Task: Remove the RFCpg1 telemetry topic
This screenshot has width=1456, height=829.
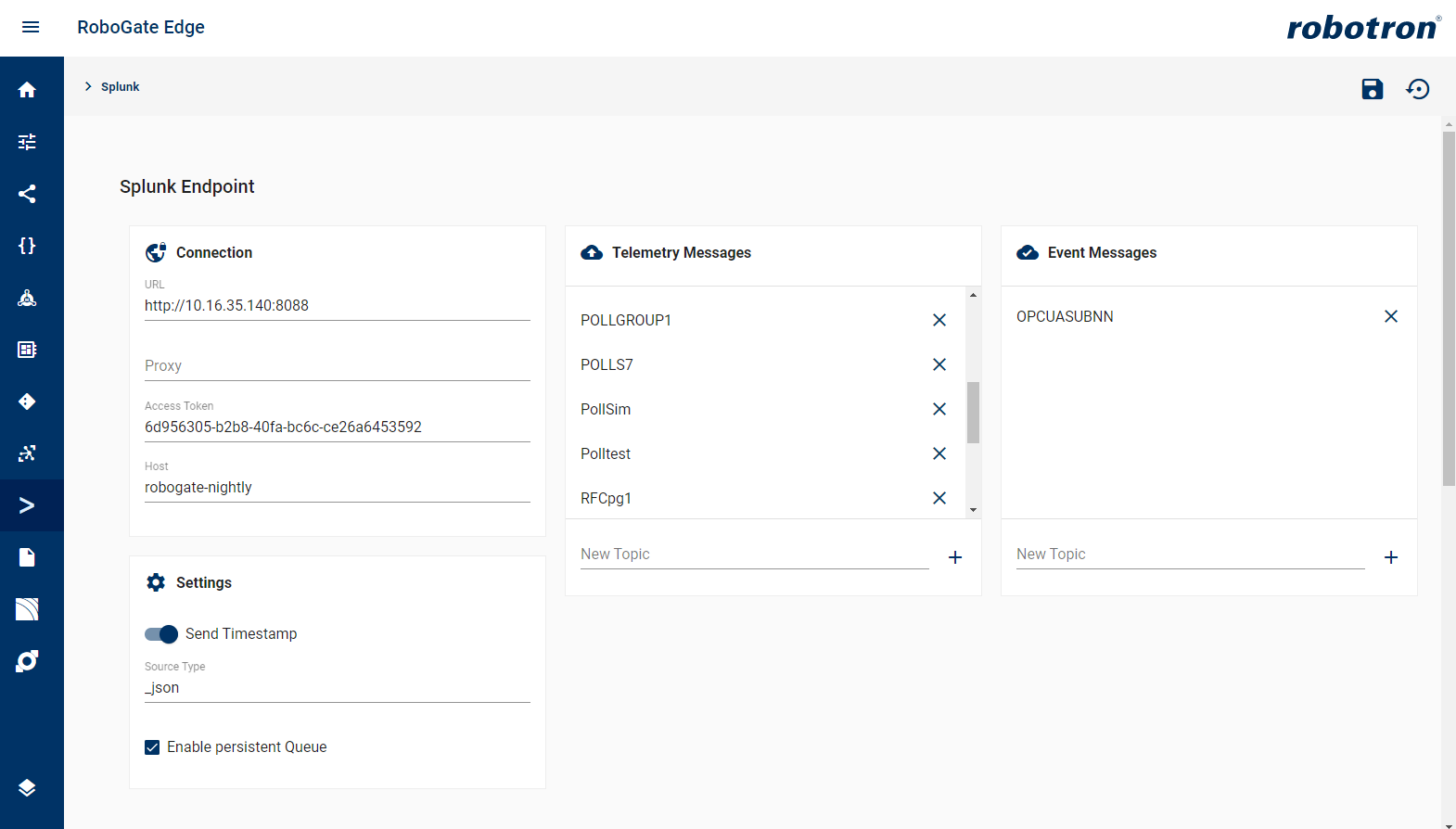Action: click(939, 498)
